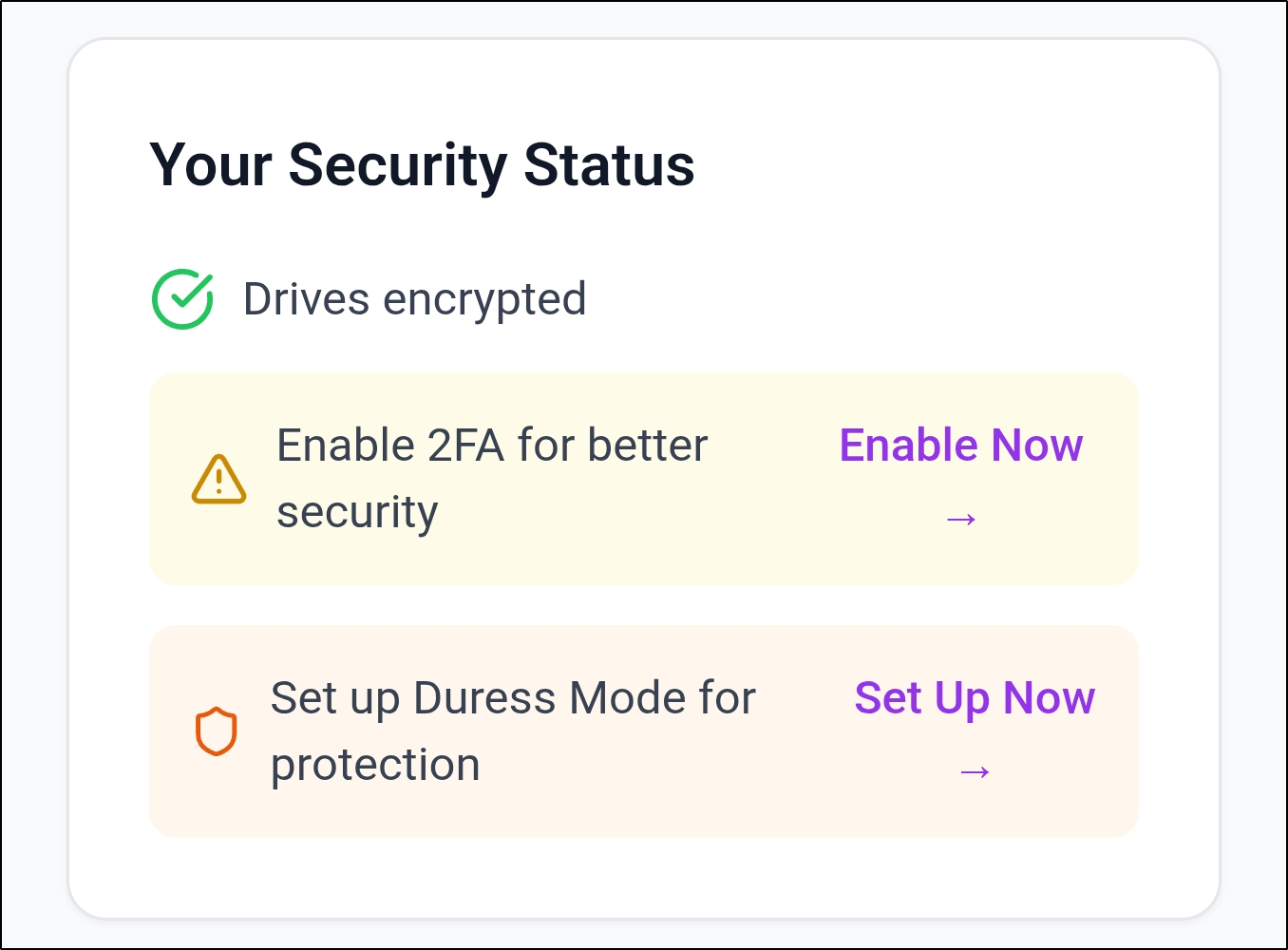Image resolution: width=1288 pixels, height=950 pixels.
Task: Click the Enable 2FA for better text
Action: [491, 446]
